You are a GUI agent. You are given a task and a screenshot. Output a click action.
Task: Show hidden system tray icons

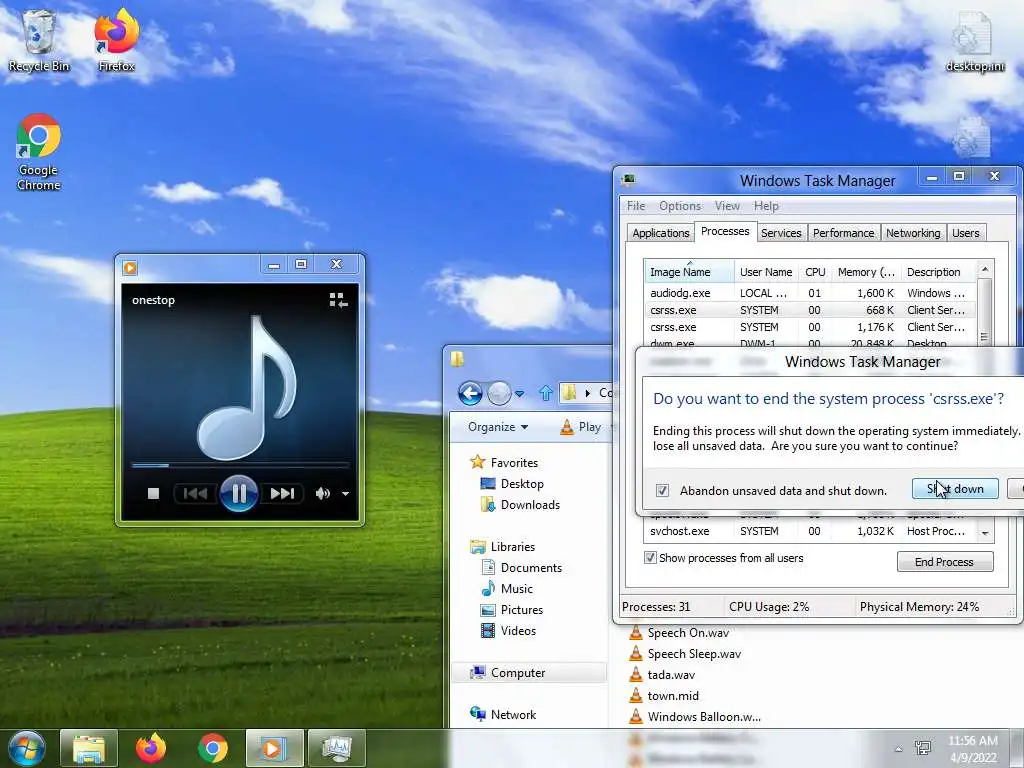pyautogui.click(x=898, y=749)
